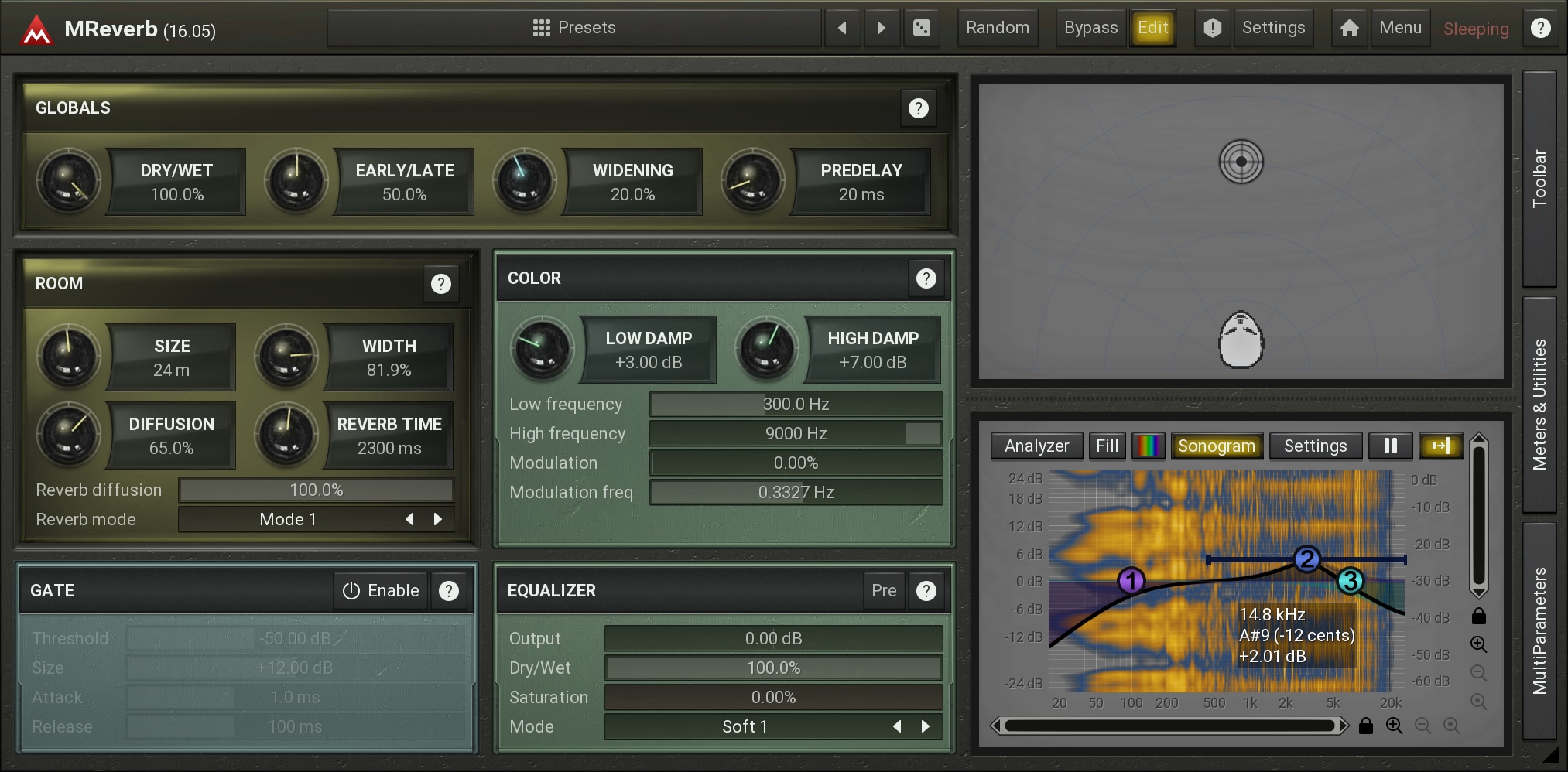The width and height of the screenshot is (1568, 772).
Task: Open the Presets browser
Action: click(x=573, y=28)
